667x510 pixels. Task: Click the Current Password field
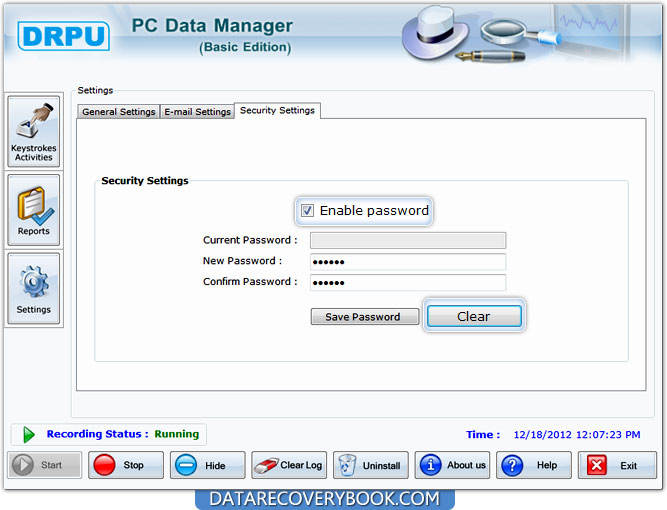(x=408, y=240)
